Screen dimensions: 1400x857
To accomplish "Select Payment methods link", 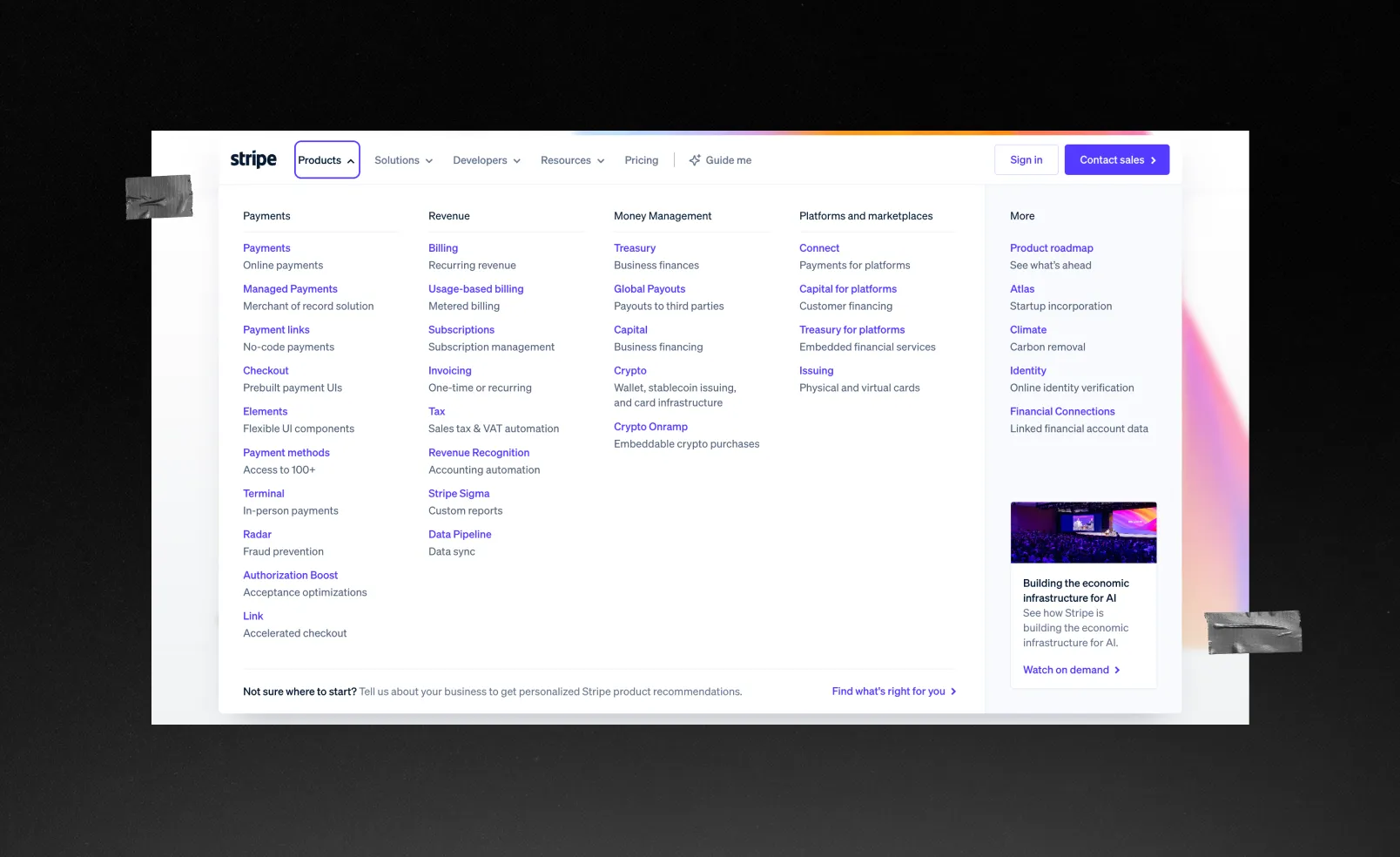I will click(286, 453).
